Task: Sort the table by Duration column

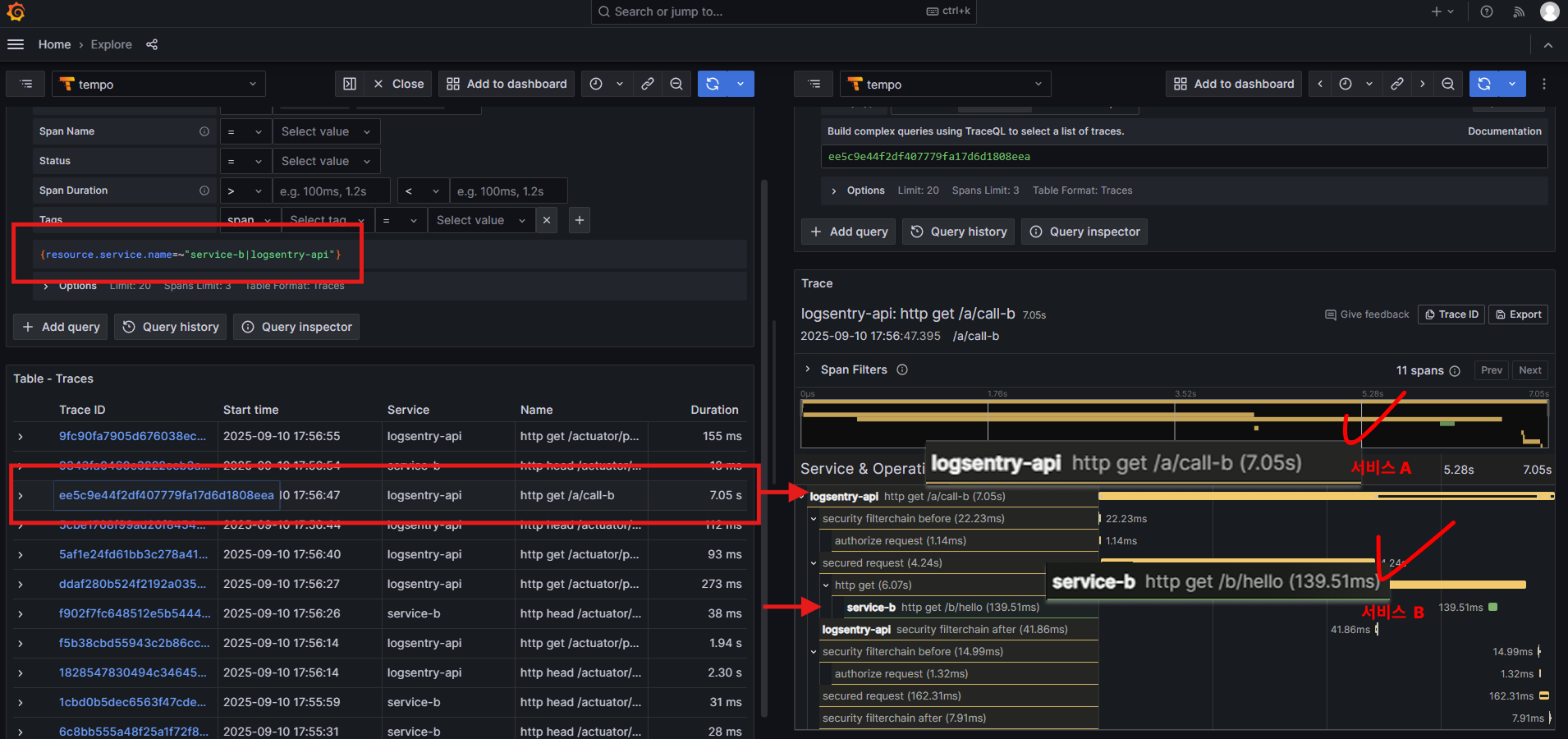Action: (714, 410)
